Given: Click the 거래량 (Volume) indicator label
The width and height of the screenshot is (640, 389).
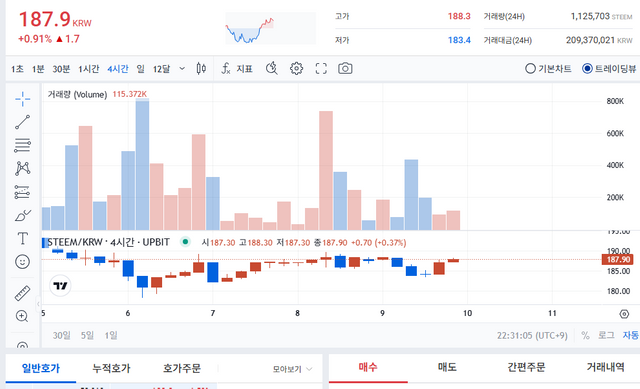Looking at the screenshot, I should tap(77, 95).
